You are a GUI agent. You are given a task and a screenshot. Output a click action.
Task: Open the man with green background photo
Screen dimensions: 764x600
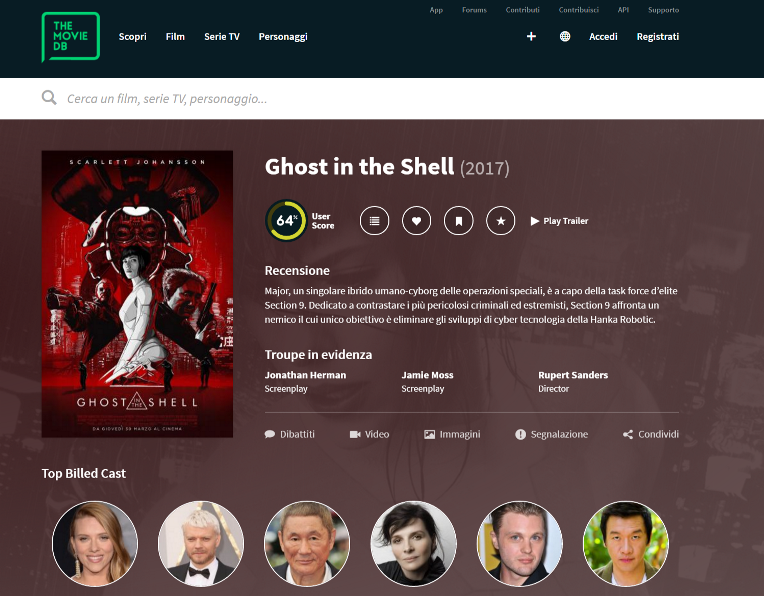(626, 543)
